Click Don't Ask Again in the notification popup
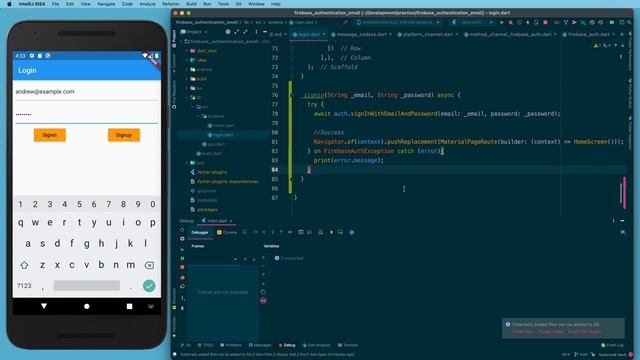The height and width of the screenshot is (360, 640). [x=584, y=332]
